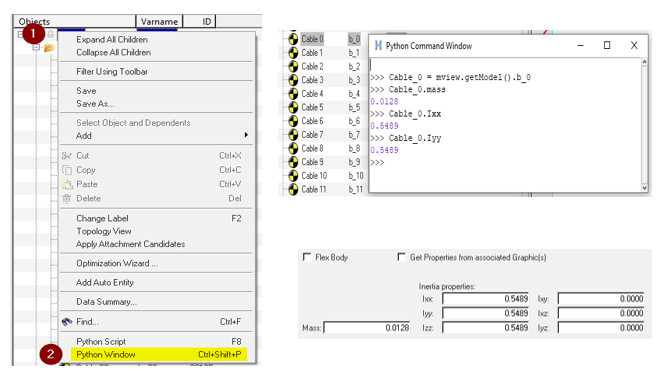Click the Cable 0 body icon

coord(293,39)
